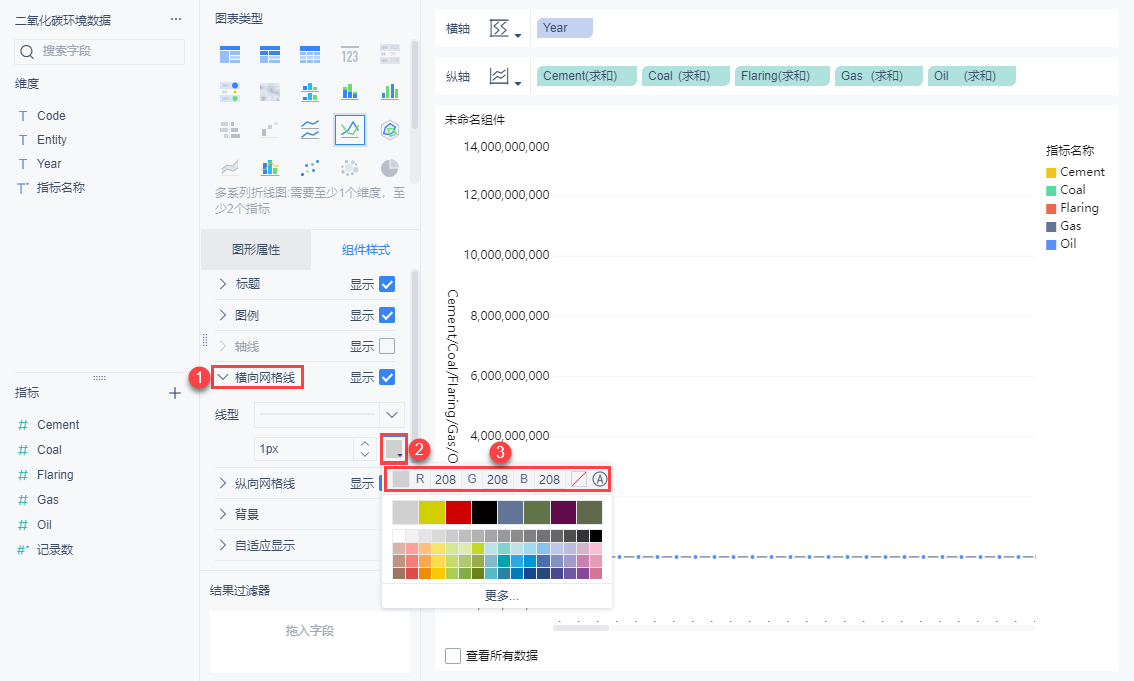
Task: Choose the scatter plot chart type
Action: [310, 168]
